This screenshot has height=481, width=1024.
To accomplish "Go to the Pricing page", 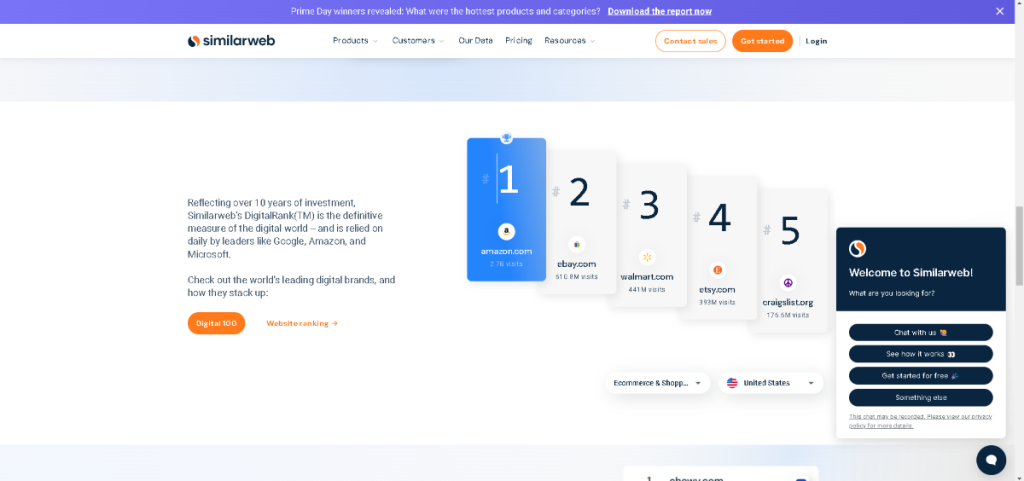I will point(519,40).
